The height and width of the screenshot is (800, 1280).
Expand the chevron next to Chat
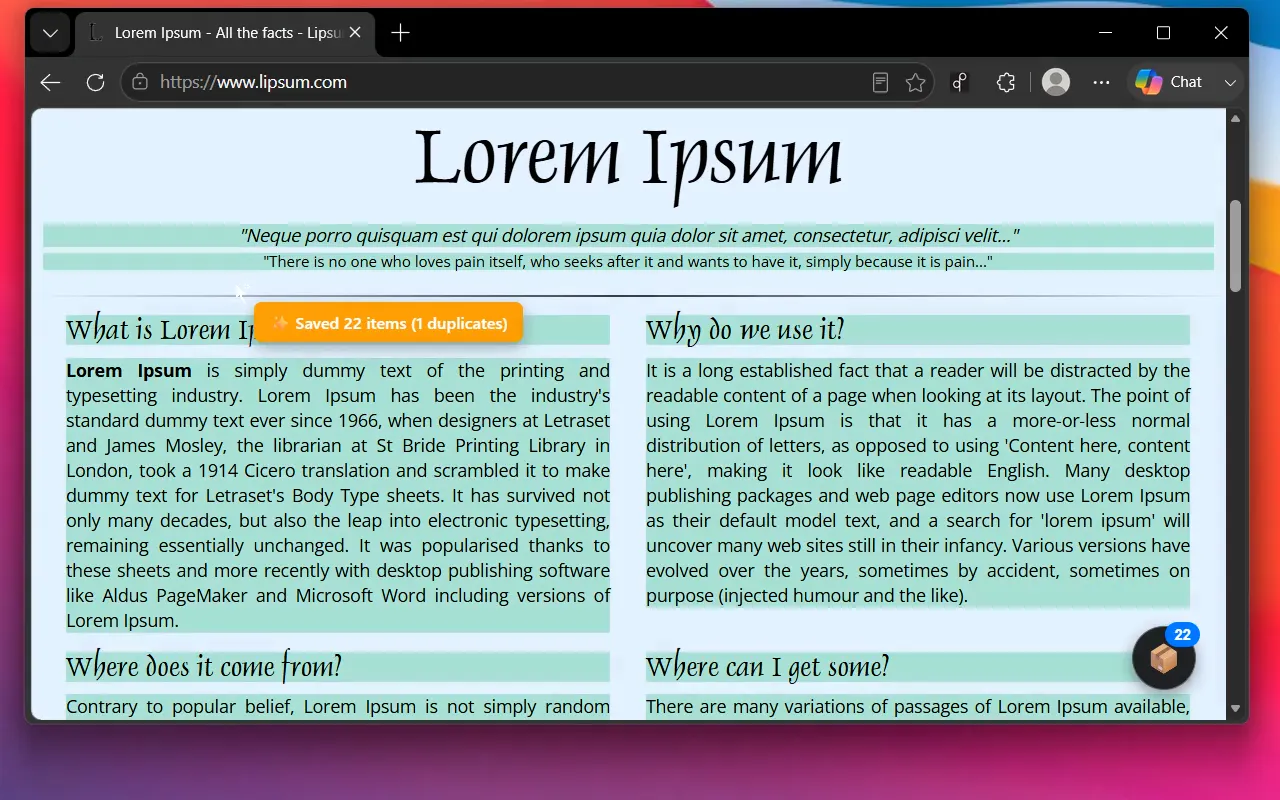(1230, 82)
